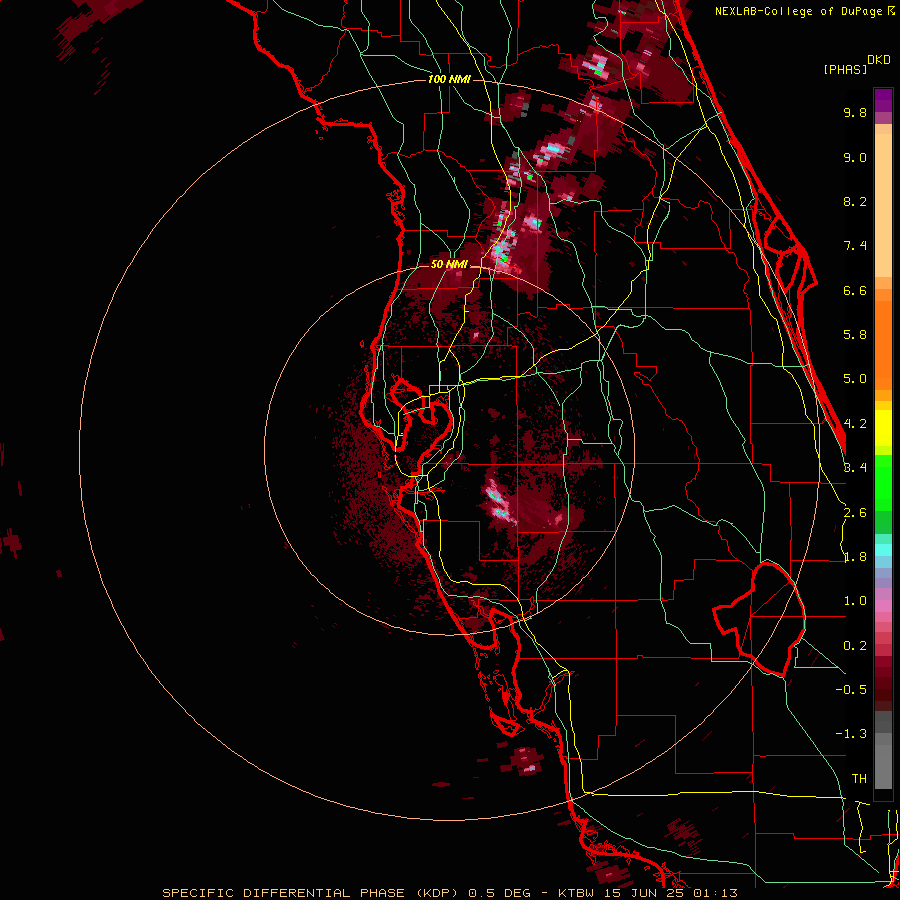Click the NEXLAB-College of DuPage label

(799, 11)
